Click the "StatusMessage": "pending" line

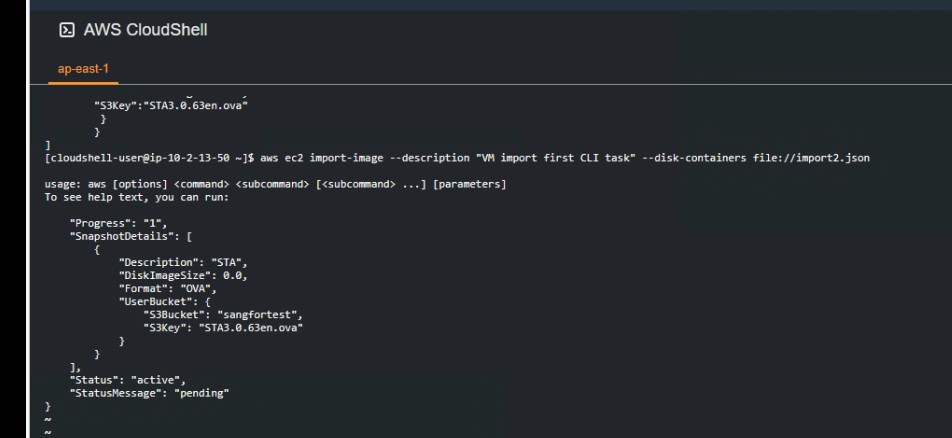pyautogui.click(x=149, y=393)
